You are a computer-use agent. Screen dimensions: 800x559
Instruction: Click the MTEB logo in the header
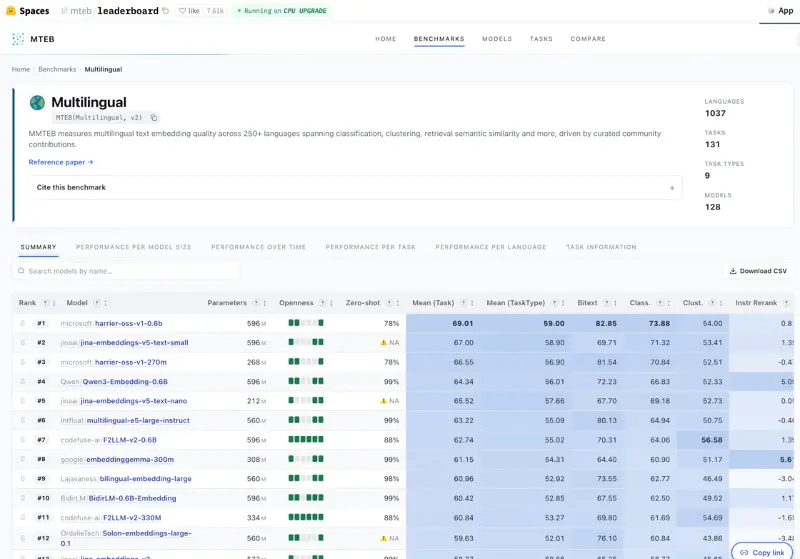[x=18, y=39]
